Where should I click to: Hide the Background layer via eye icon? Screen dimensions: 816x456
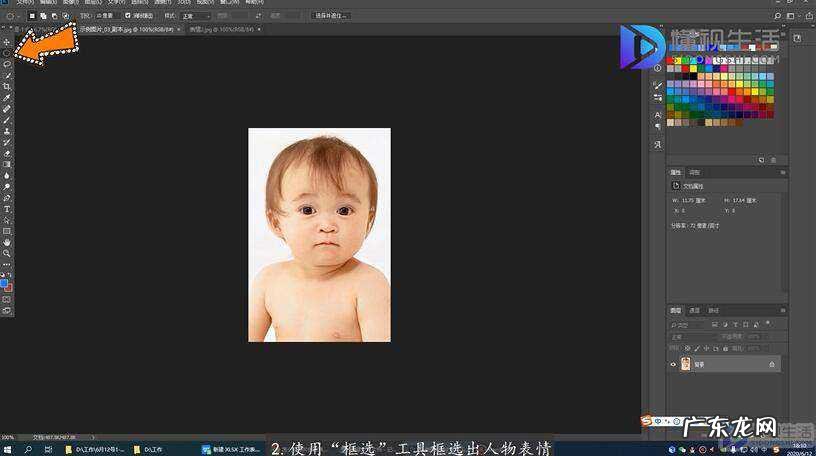pyautogui.click(x=673, y=365)
